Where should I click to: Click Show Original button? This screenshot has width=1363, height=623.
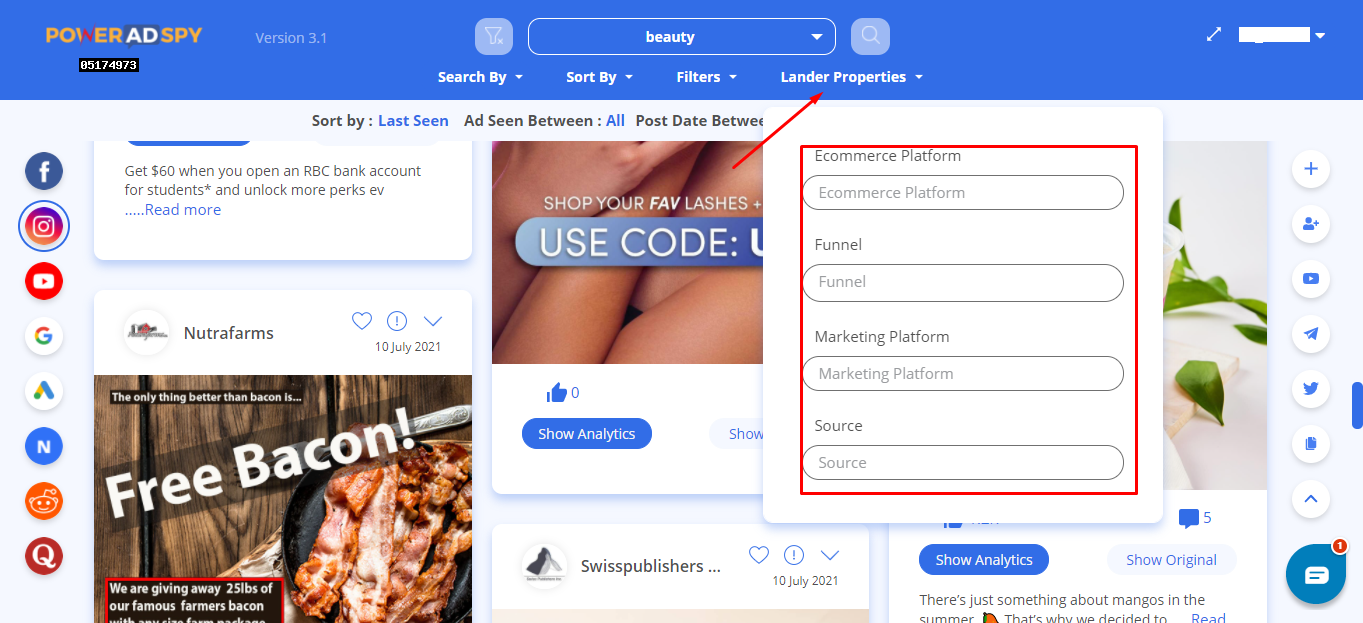1171,560
